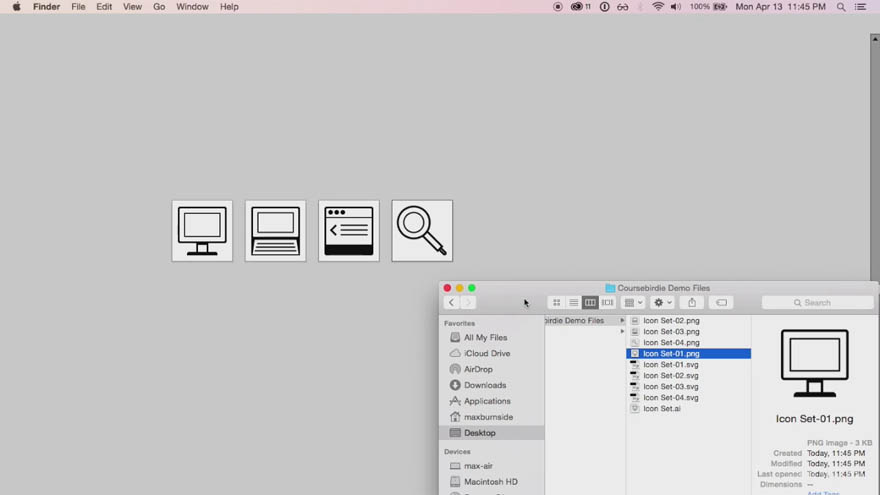Open the View menu

coord(132,7)
